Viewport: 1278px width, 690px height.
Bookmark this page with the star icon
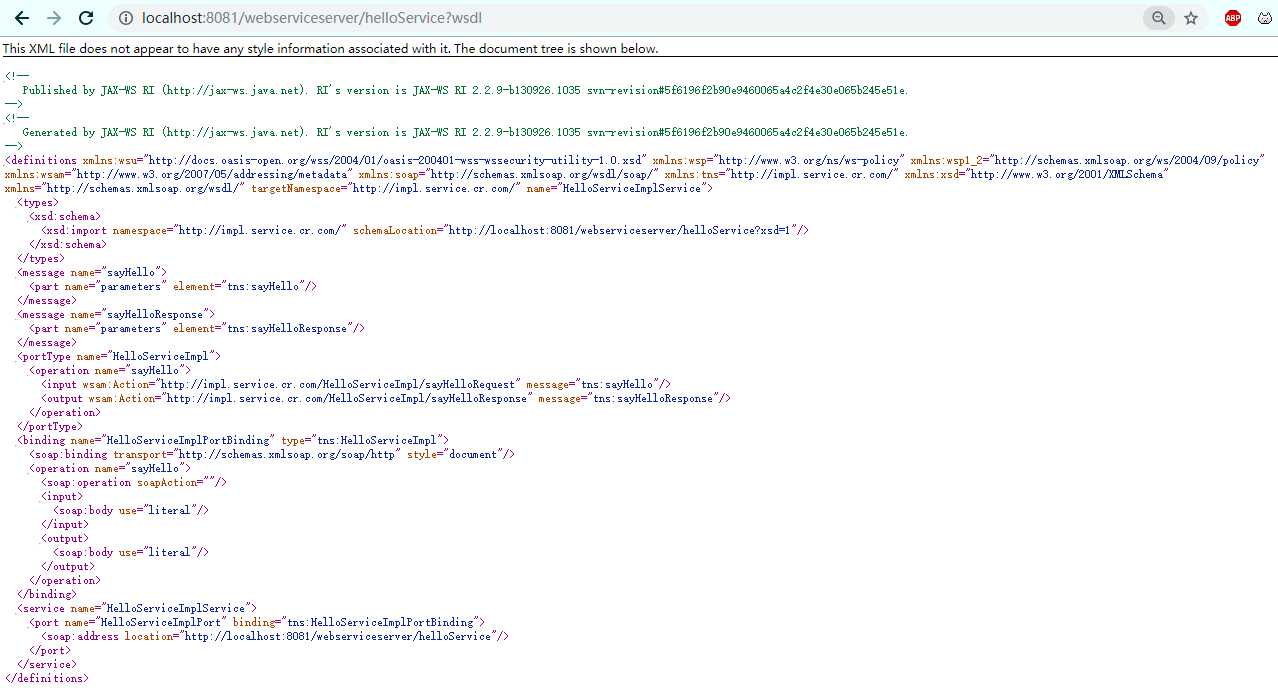click(1191, 18)
